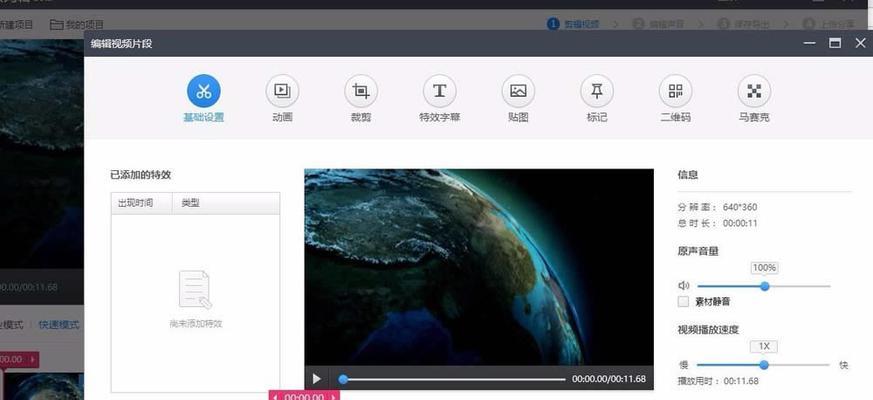Open the 特效字幕 text effects tool
This screenshot has width=873, height=400.
pyautogui.click(x=439, y=91)
